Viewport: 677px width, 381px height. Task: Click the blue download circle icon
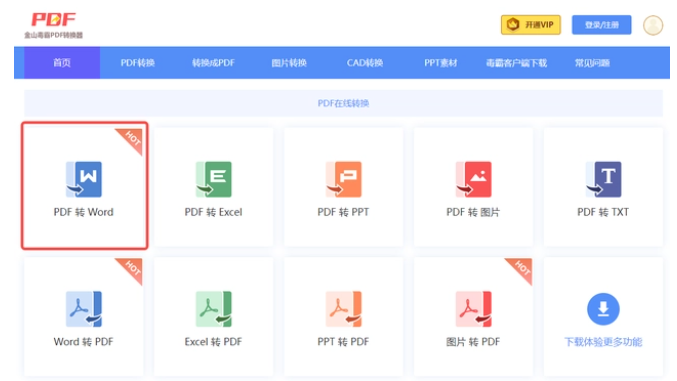click(x=603, y=309)
